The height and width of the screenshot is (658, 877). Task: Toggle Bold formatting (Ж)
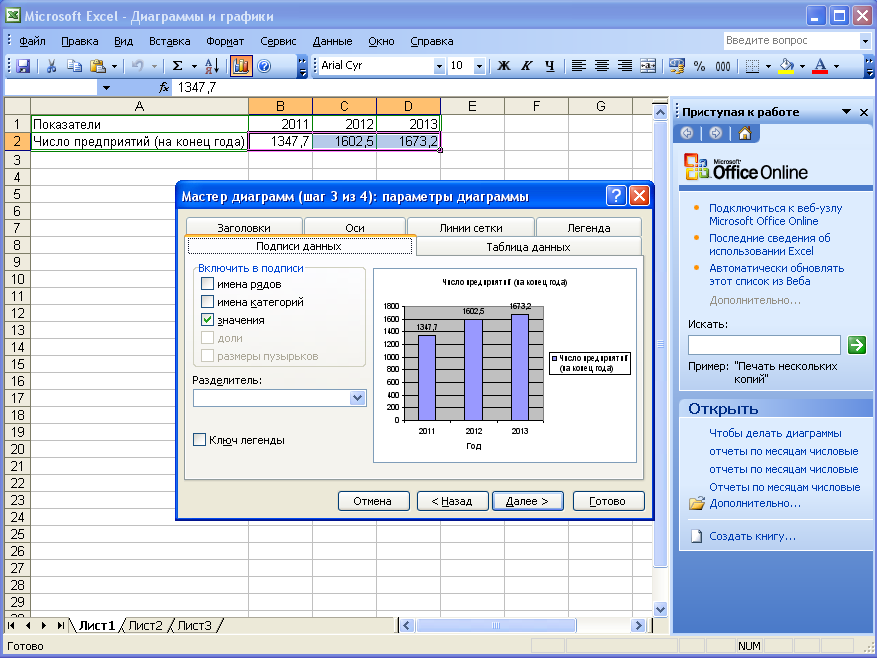(504, 66)
